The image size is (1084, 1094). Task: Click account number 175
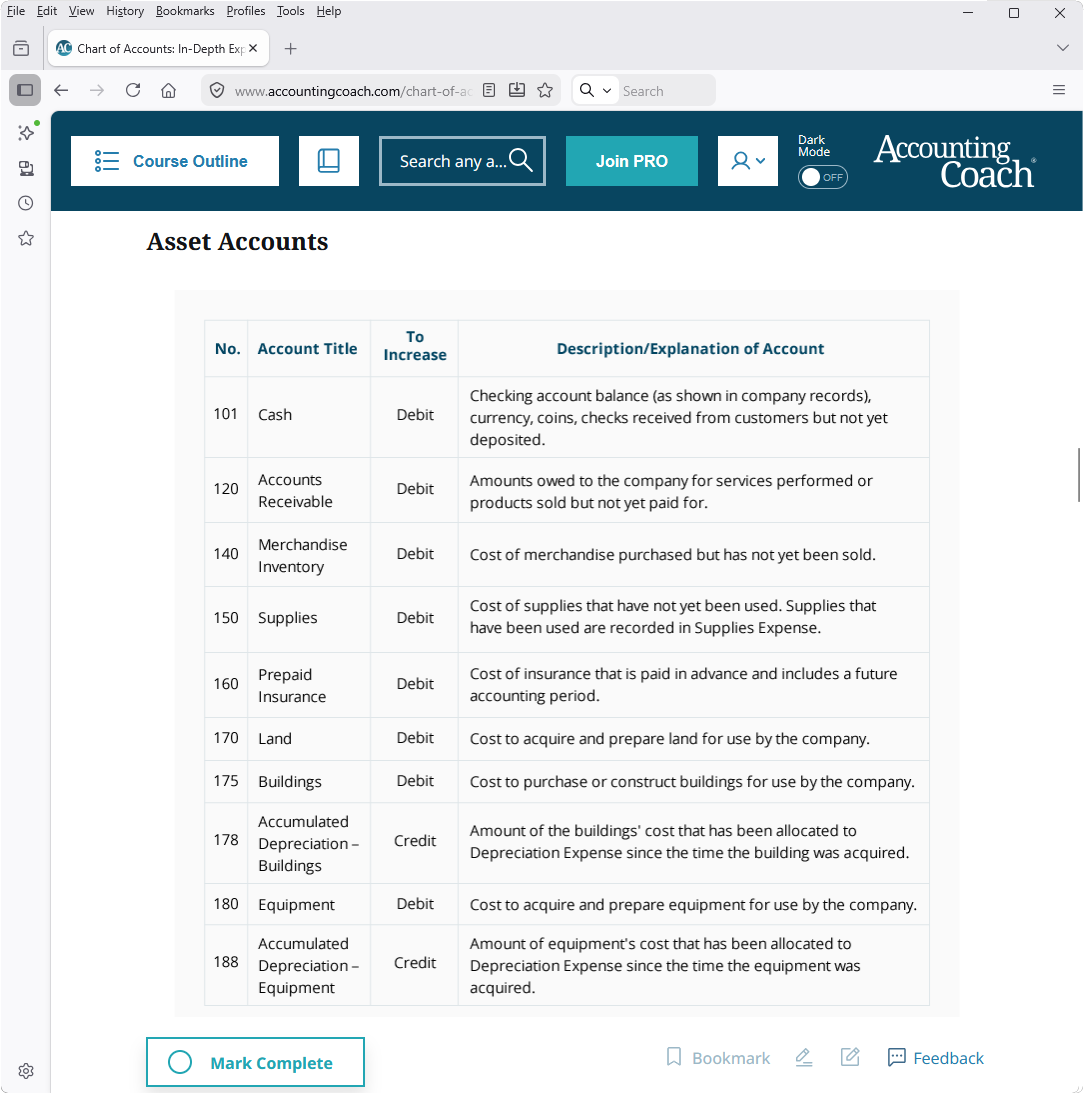pos(225,781)
